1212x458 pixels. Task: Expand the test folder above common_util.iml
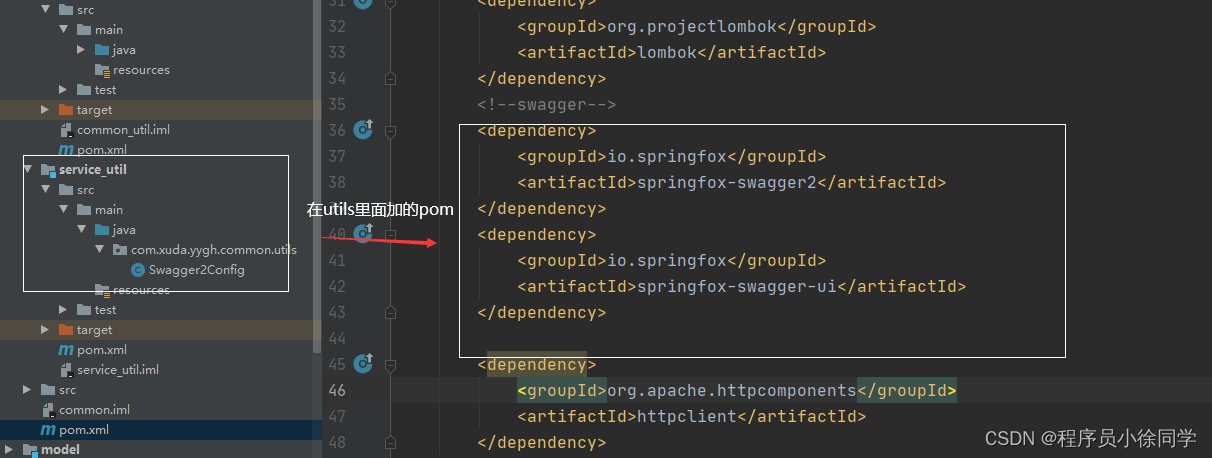64,90
